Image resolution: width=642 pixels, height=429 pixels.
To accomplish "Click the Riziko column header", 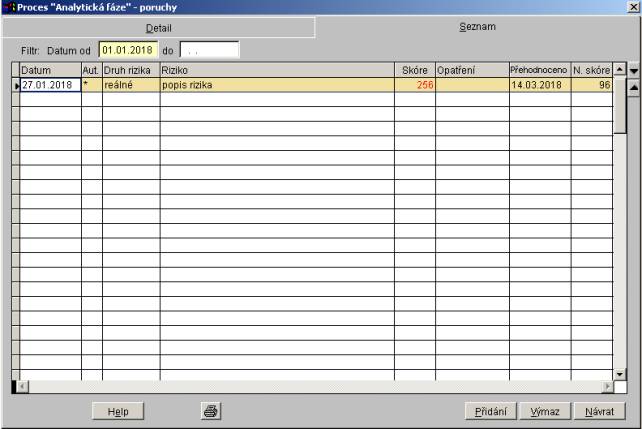I will [276, 70].
